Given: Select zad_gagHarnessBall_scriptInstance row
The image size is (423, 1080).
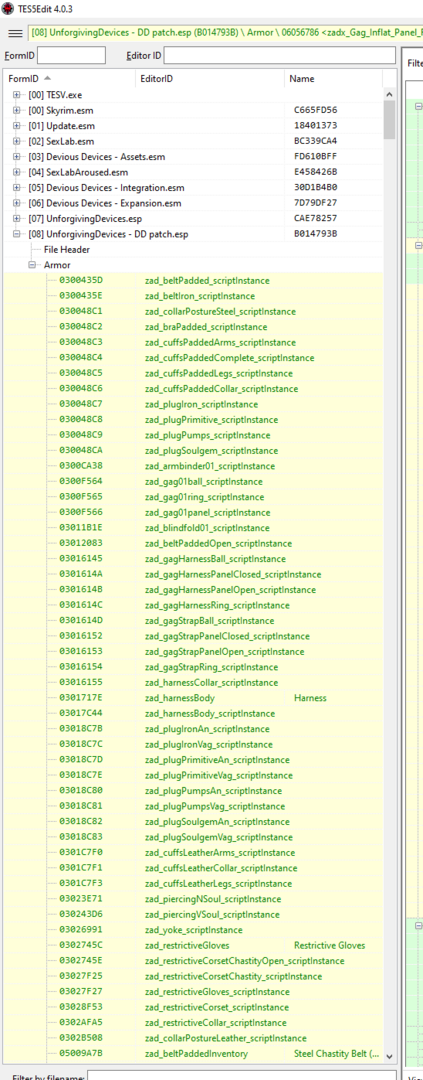Looking at the screenshot, I should 193,559.
